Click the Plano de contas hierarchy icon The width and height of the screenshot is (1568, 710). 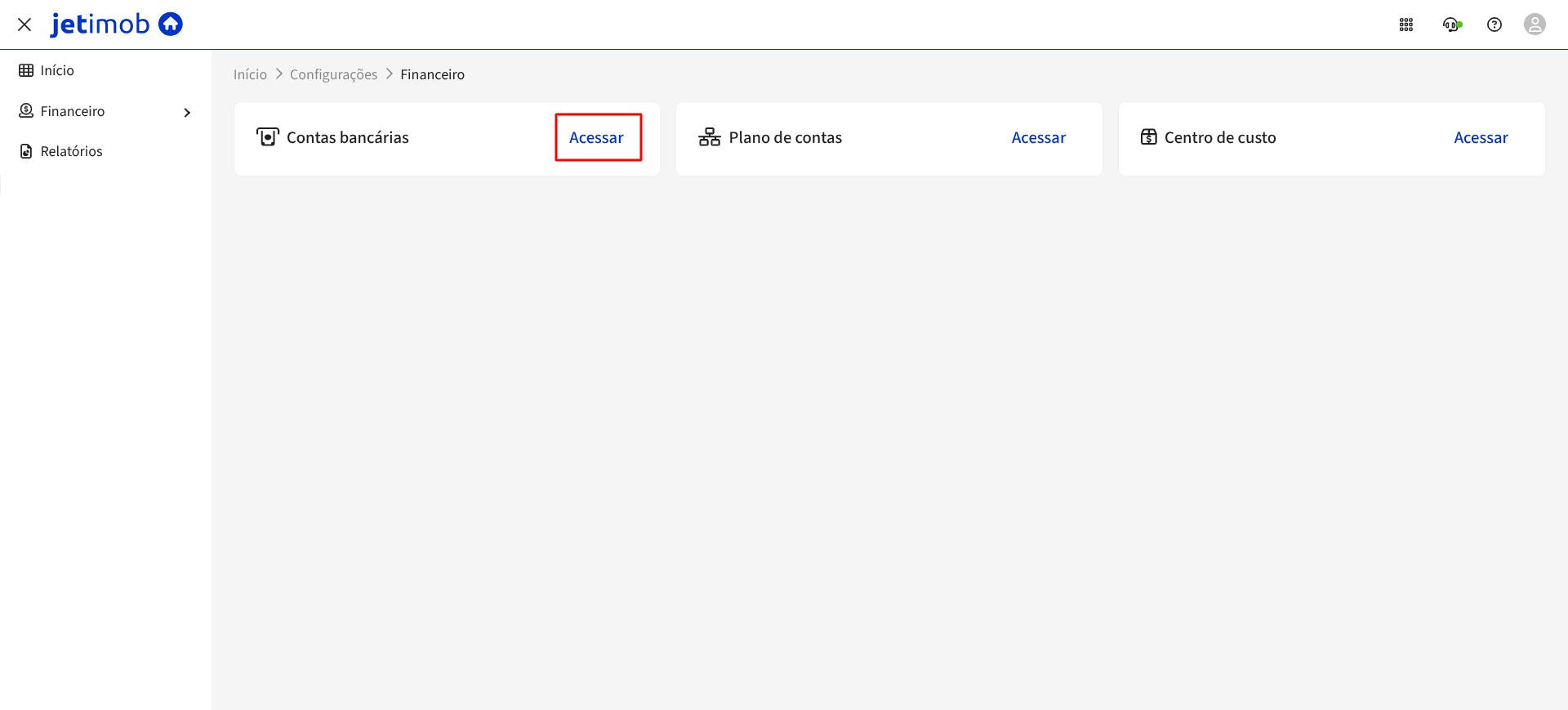point(709,137)
